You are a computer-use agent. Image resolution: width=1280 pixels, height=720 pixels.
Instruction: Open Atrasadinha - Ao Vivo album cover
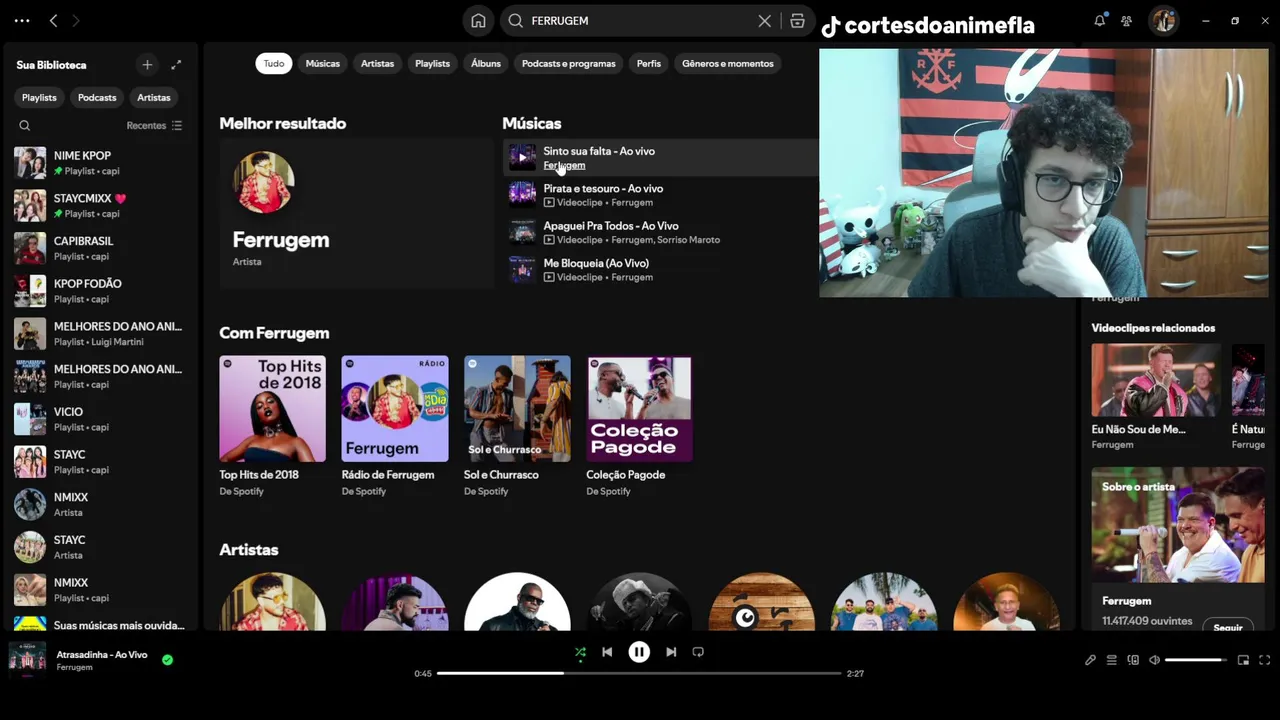pos(27,660)
